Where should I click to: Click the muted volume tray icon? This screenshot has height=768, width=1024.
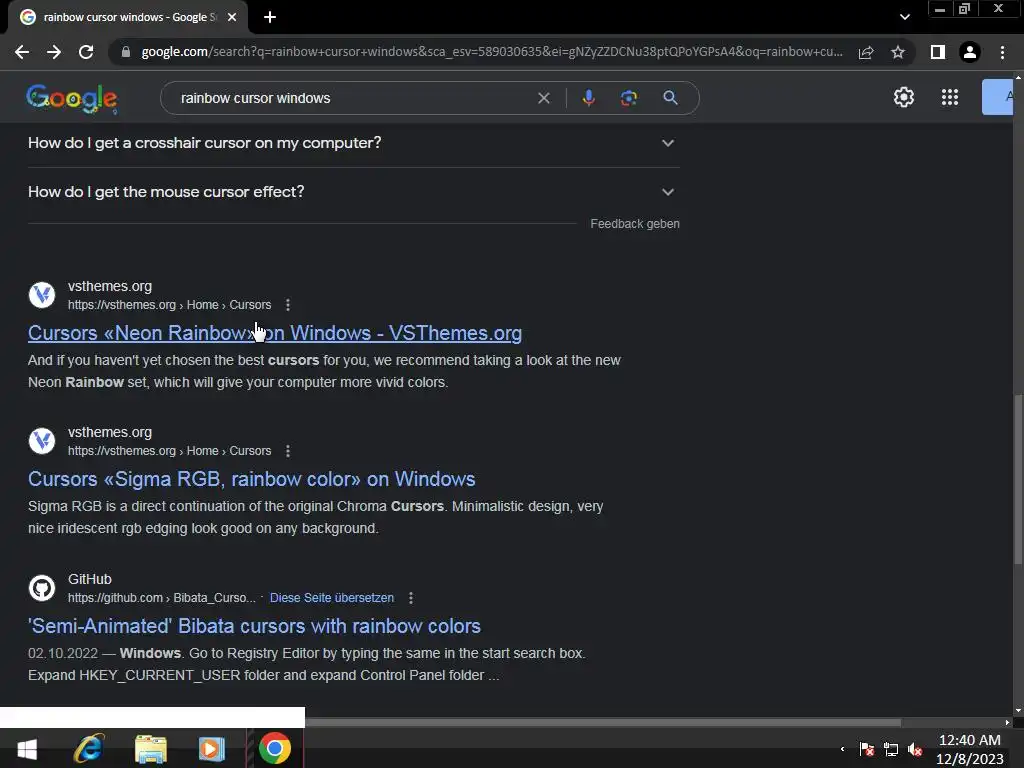(916, 749)
